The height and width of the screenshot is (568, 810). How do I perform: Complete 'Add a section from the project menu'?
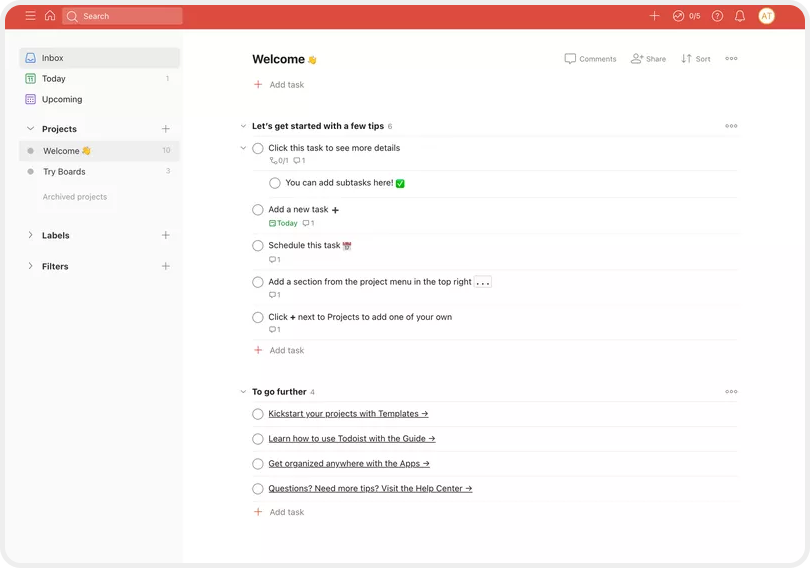(258, 282)
